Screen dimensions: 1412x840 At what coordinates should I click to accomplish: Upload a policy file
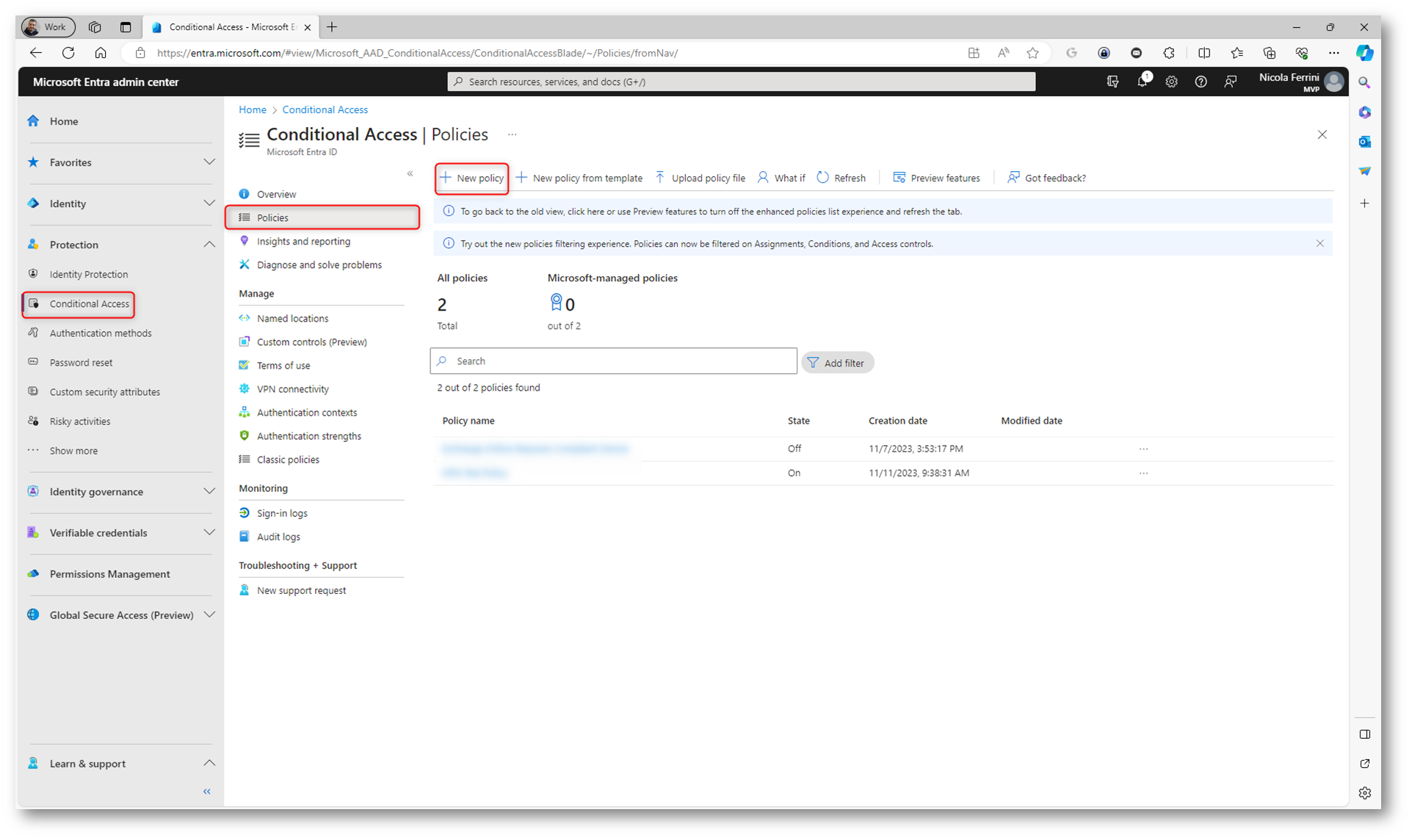[700, 178]
